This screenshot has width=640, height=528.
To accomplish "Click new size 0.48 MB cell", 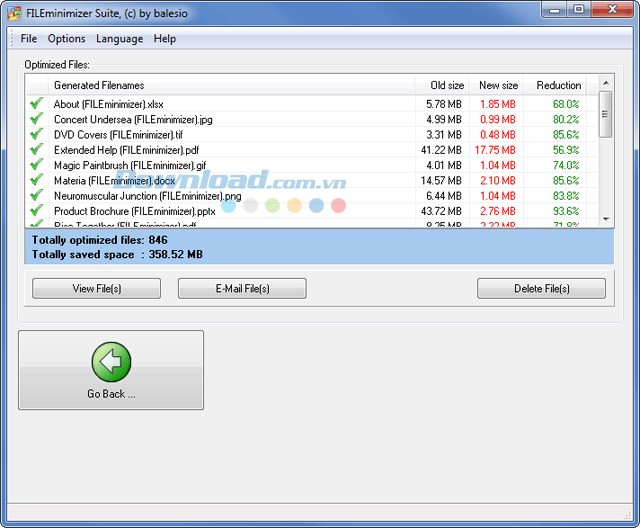I will 498,135.
